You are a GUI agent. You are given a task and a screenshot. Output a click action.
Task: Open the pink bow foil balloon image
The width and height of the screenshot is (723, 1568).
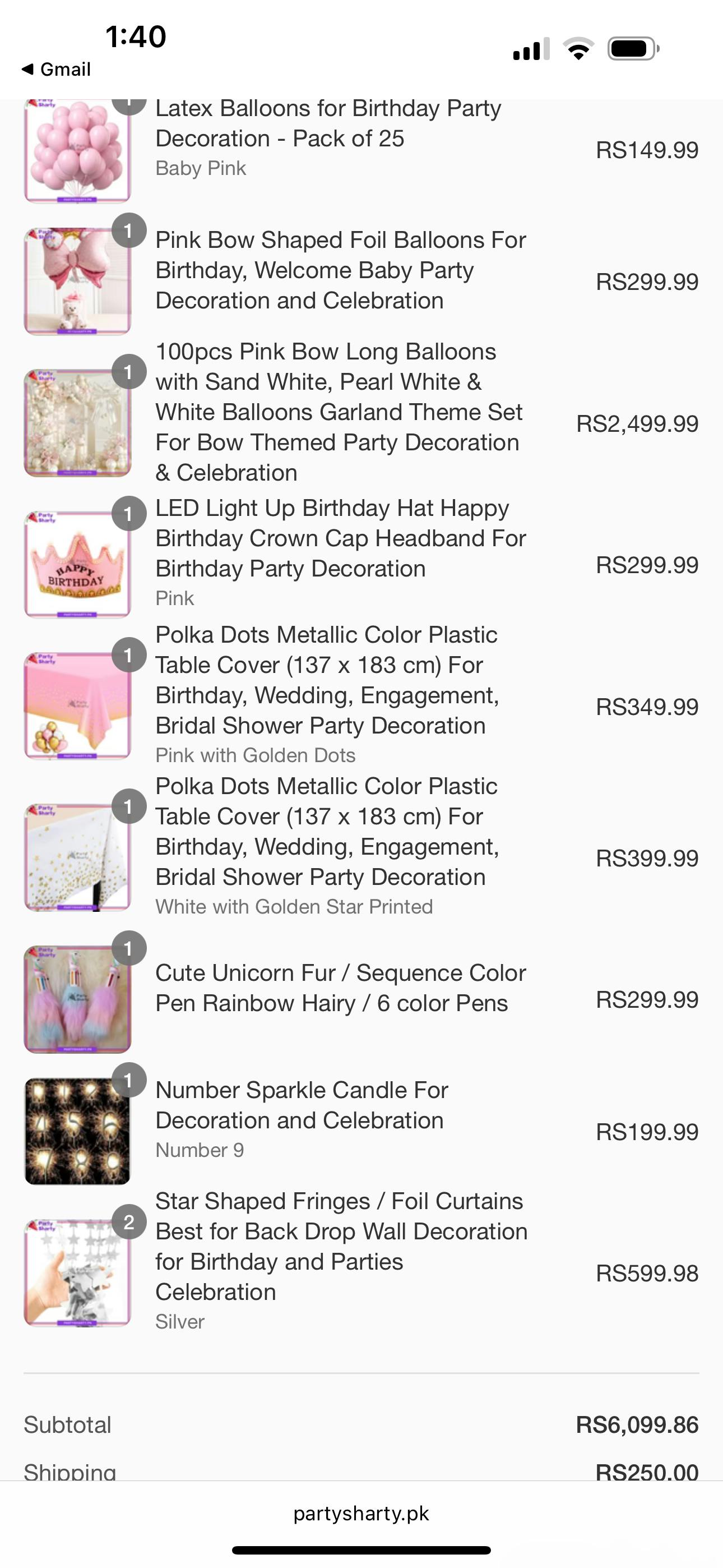tap(77, 281)
